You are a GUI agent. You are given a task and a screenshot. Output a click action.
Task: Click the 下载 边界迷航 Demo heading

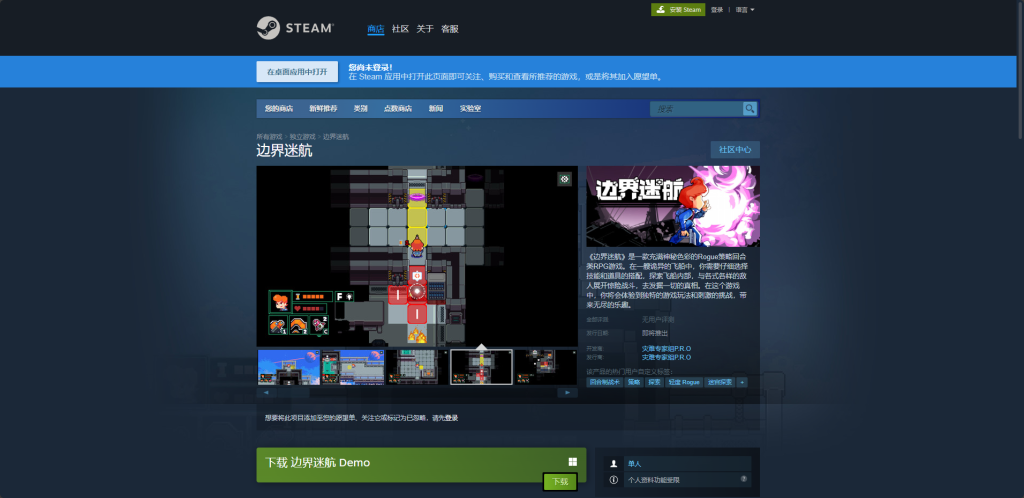coord(317,463)
